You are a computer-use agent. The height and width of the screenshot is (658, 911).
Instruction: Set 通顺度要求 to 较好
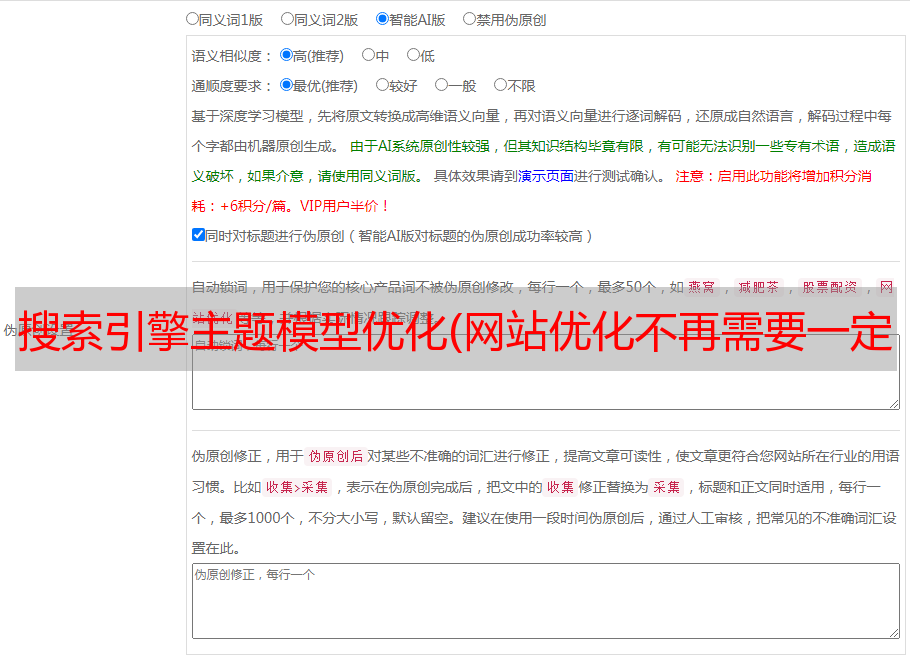pos(382,85)
